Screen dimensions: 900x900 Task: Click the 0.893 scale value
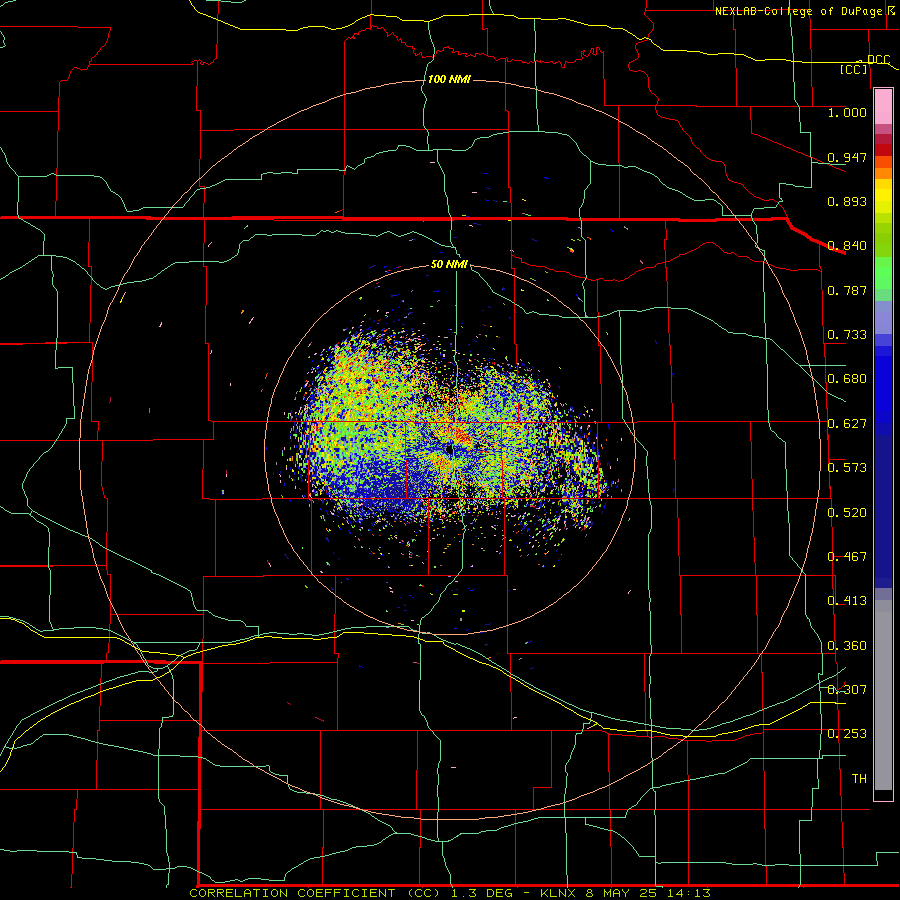pyautogui.click(x=847, y=201)
